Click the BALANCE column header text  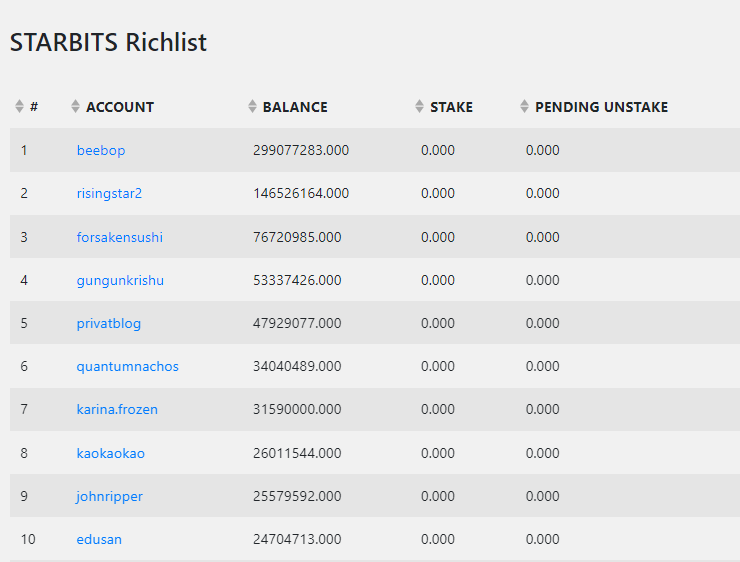click(295, 107)
